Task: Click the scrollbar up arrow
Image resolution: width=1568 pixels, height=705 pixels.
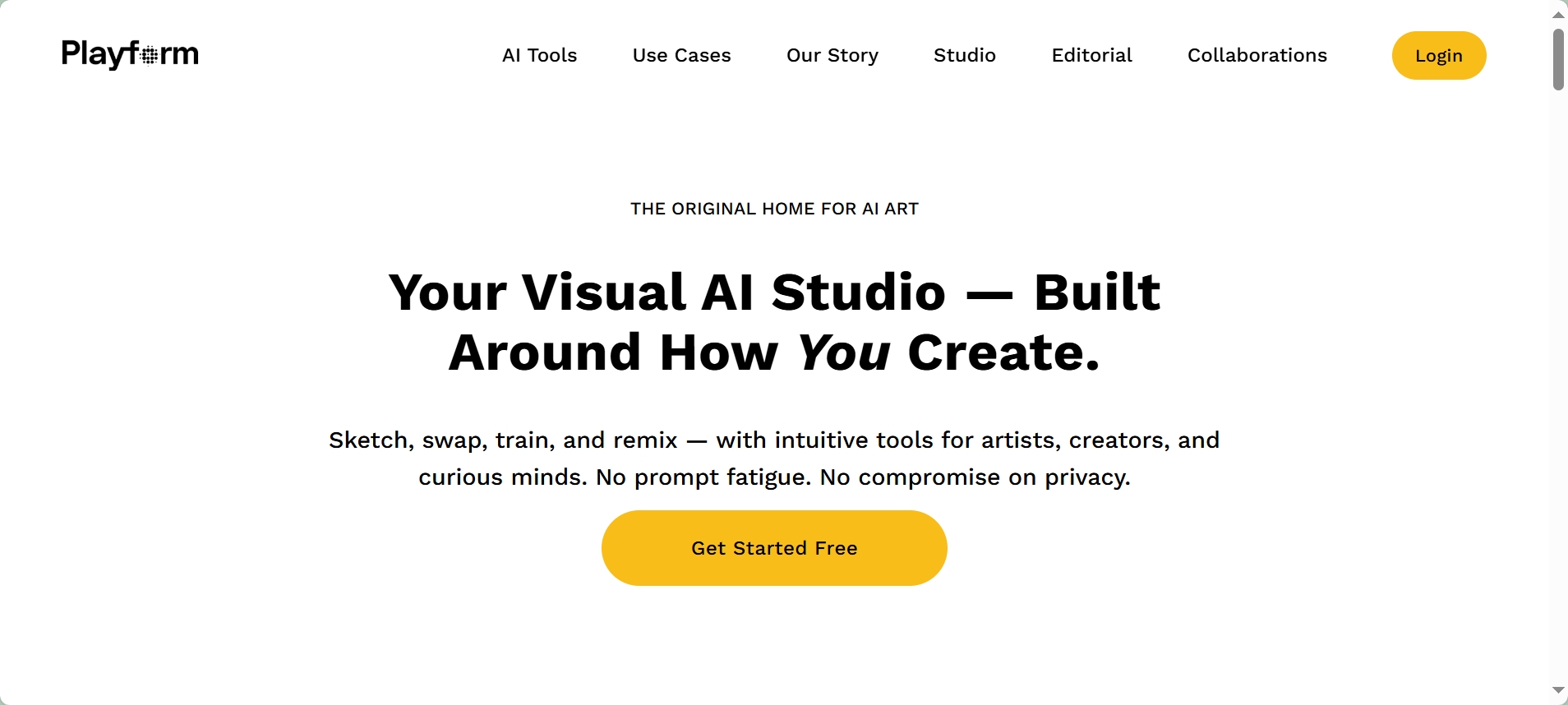Action: click(x=1558, y=15)
